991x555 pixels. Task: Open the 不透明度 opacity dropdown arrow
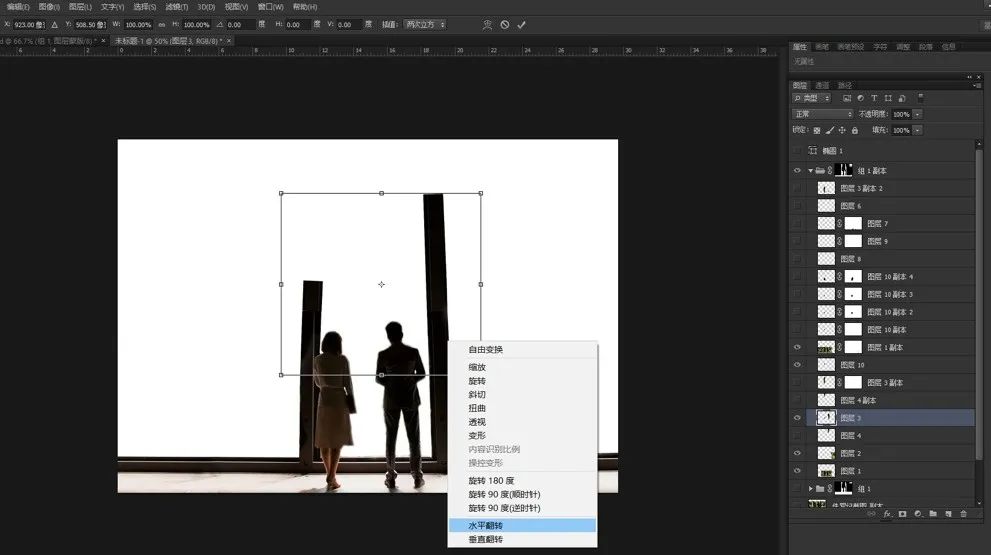click(x=918, y=114)
